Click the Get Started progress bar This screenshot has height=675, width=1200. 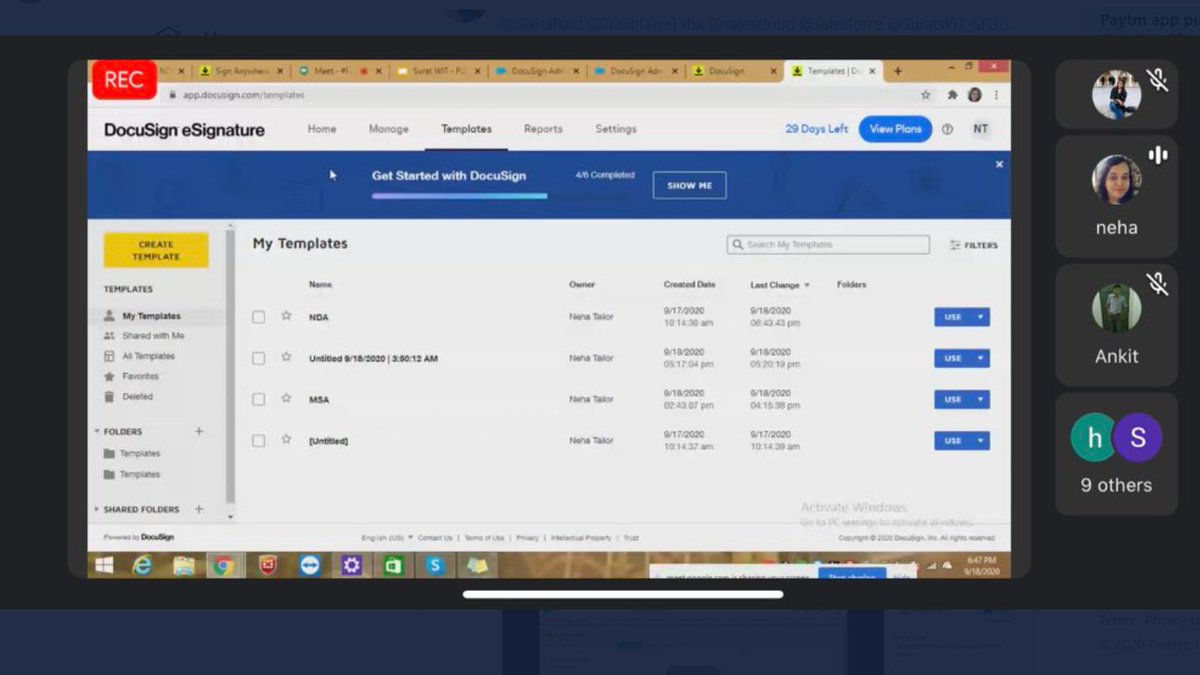(459, 197)
